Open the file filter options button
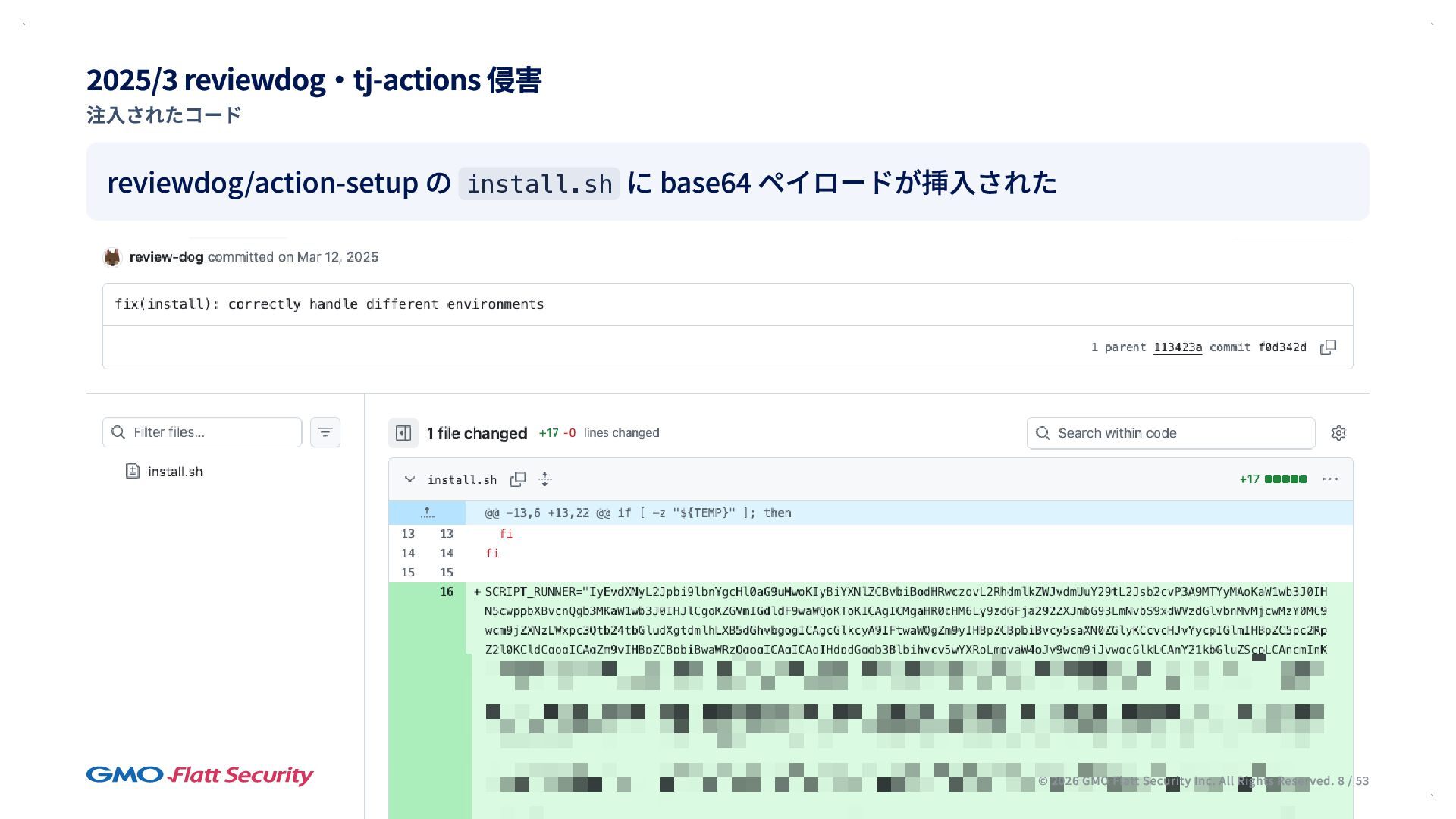This screenshot has height=819, width=1456. point(325,432)
